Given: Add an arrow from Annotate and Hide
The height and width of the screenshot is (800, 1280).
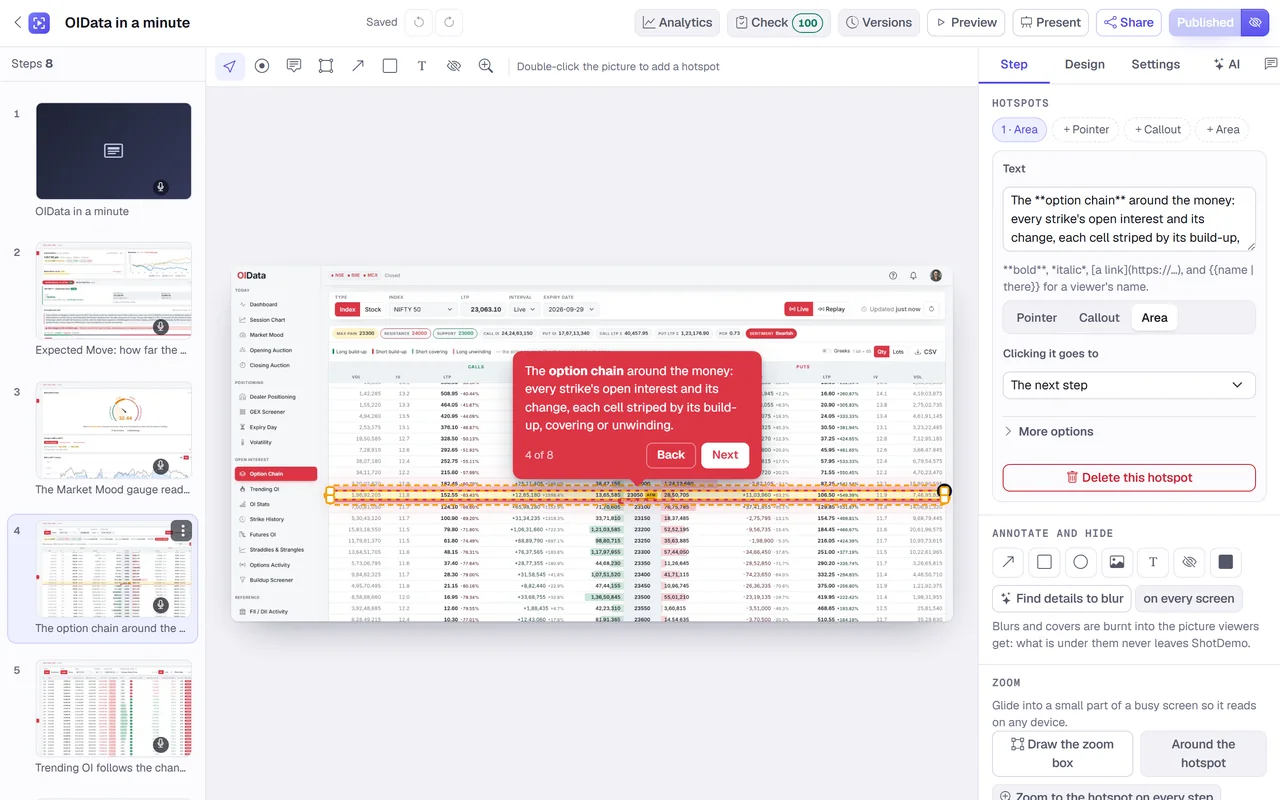Looking at the screenshot, I should click(x=1008, y=562).
